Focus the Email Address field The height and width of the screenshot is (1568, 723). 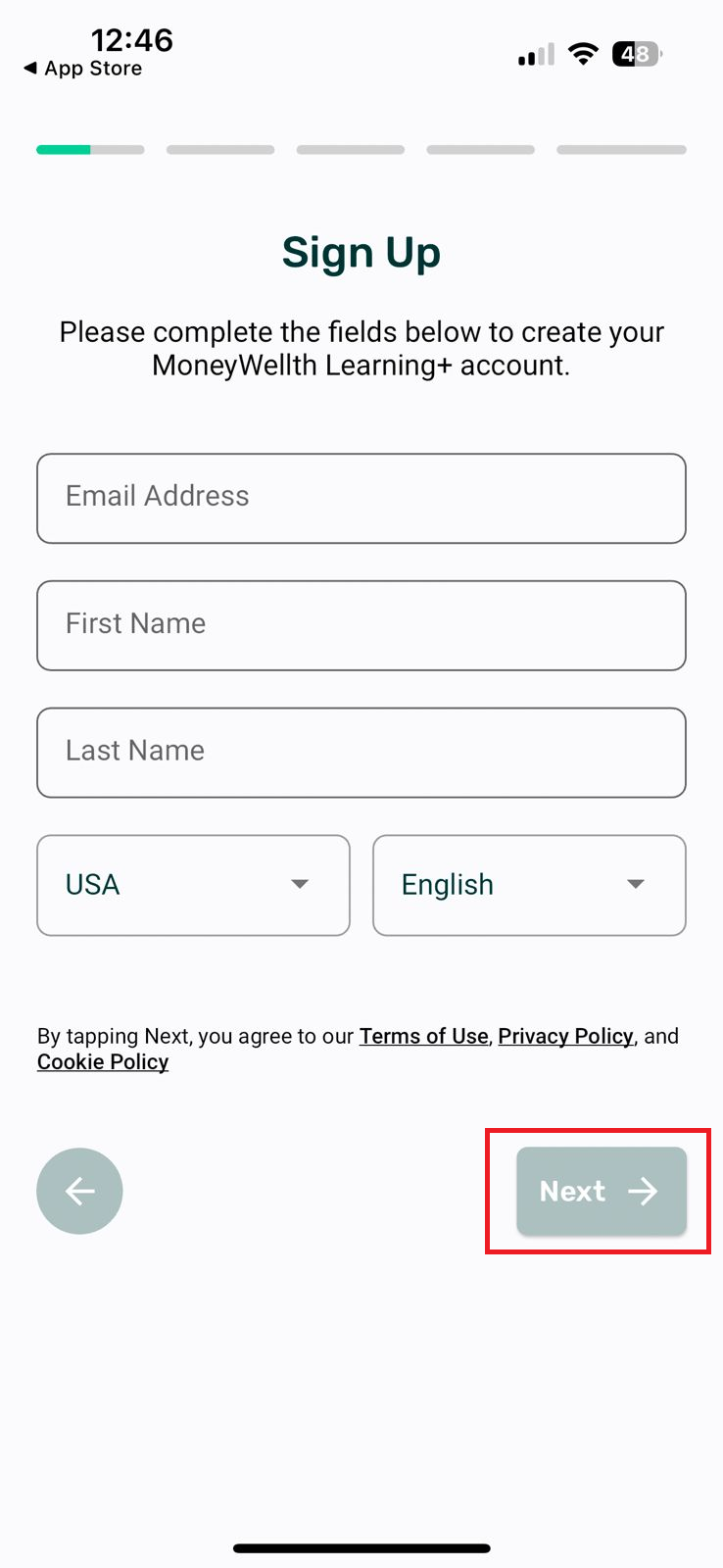[361, 498]
